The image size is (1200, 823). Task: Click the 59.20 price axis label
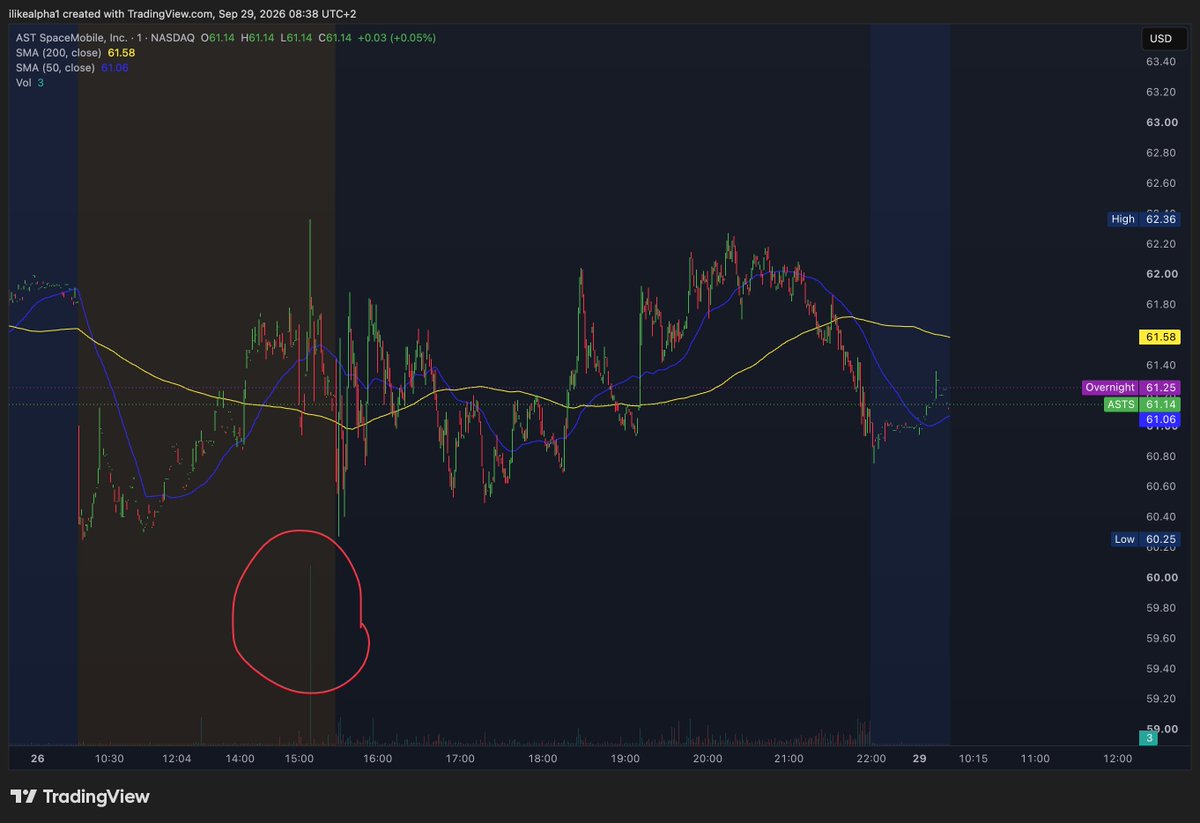click(x=1160, y=699)
